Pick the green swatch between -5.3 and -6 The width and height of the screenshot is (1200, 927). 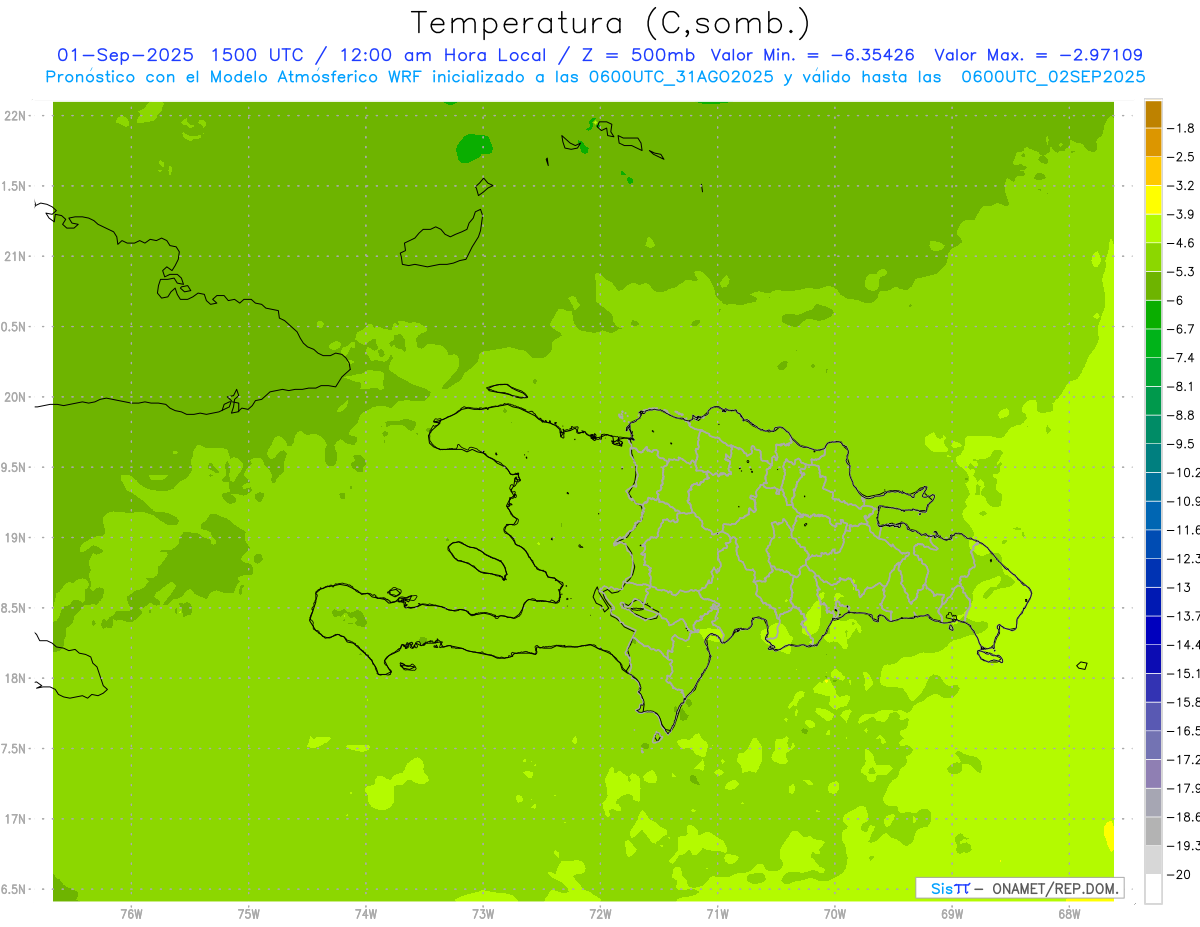[1153, 286]
